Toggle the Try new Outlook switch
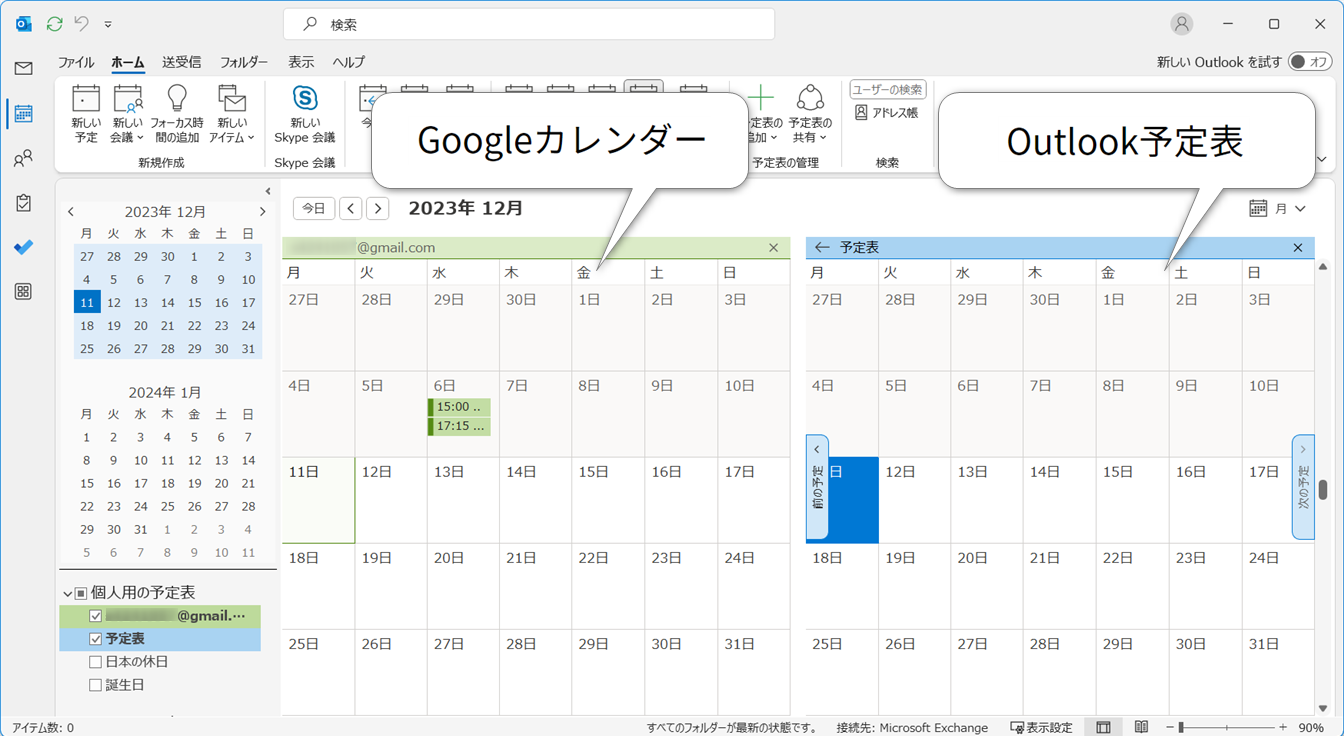 1309,62
